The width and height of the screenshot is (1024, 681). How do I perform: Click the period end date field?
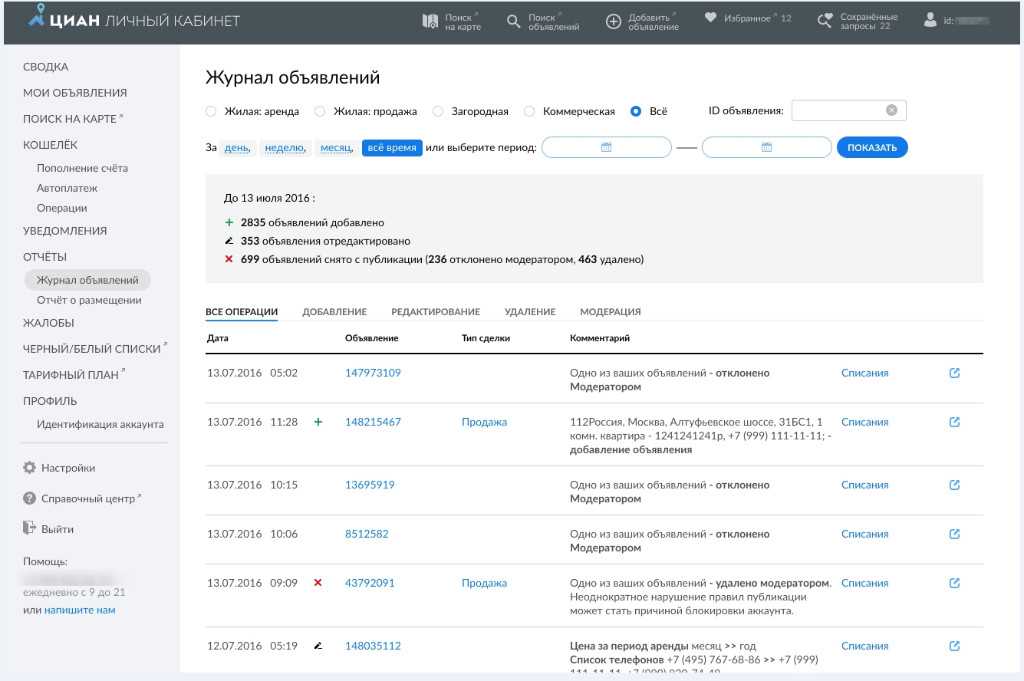767,148
